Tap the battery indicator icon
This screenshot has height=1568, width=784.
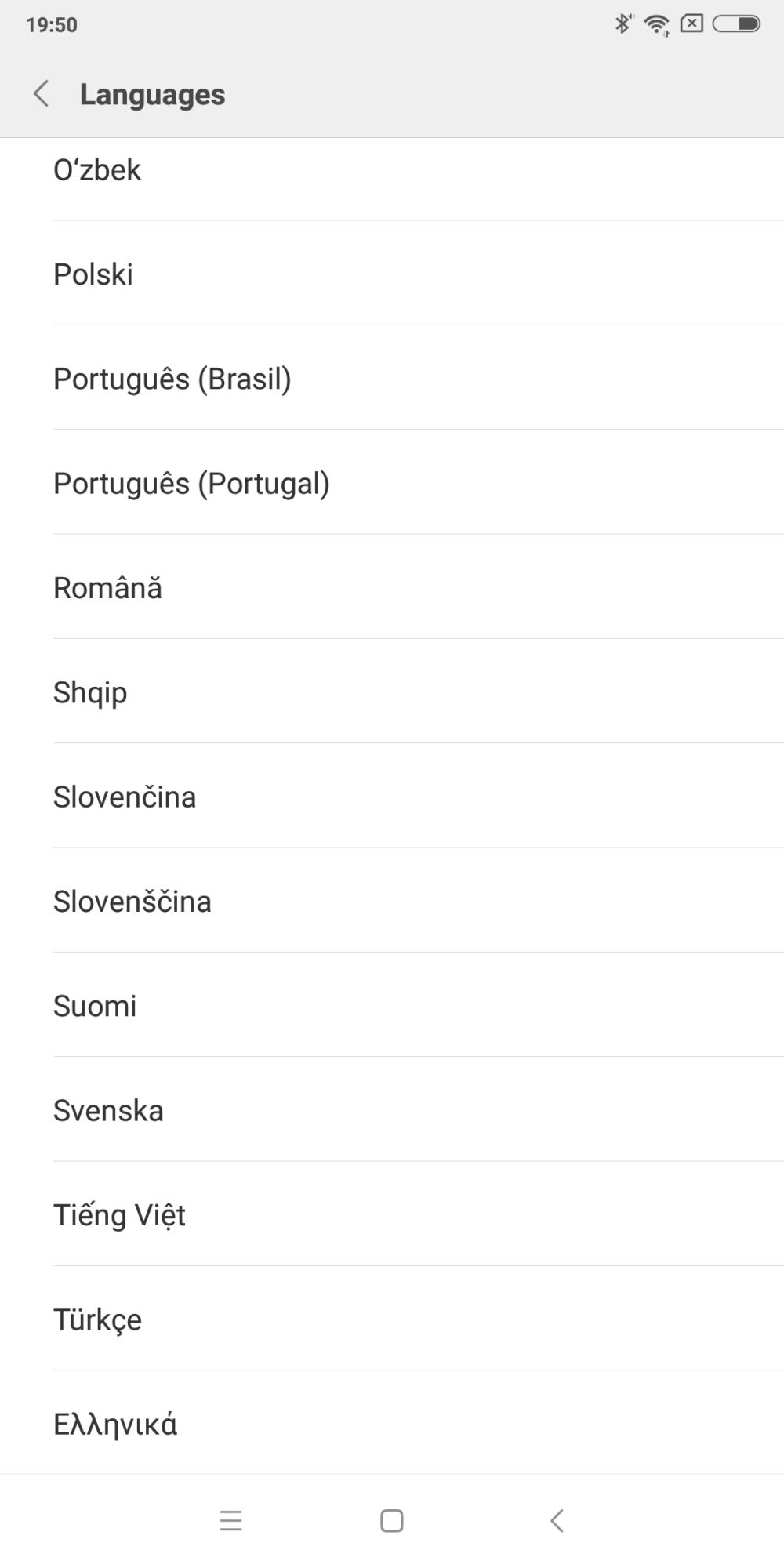pos(736,24)
